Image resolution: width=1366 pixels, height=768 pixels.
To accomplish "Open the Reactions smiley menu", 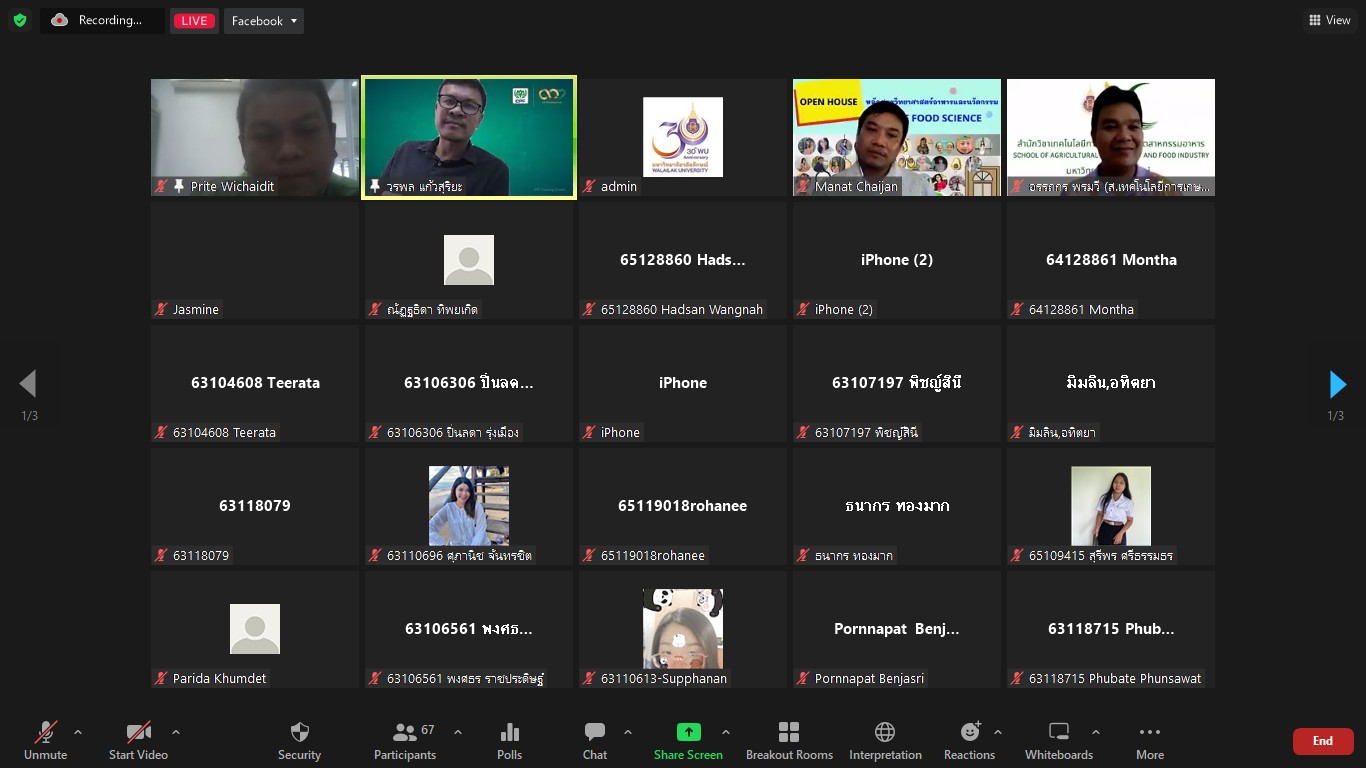I will [x=969, y=740].
